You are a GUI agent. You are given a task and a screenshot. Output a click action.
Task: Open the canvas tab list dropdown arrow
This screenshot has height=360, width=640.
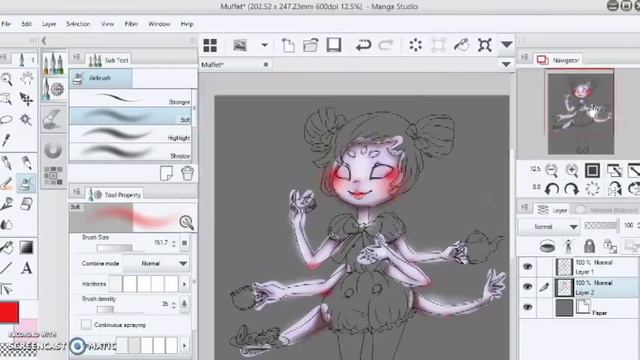click(x=506, y=64)
